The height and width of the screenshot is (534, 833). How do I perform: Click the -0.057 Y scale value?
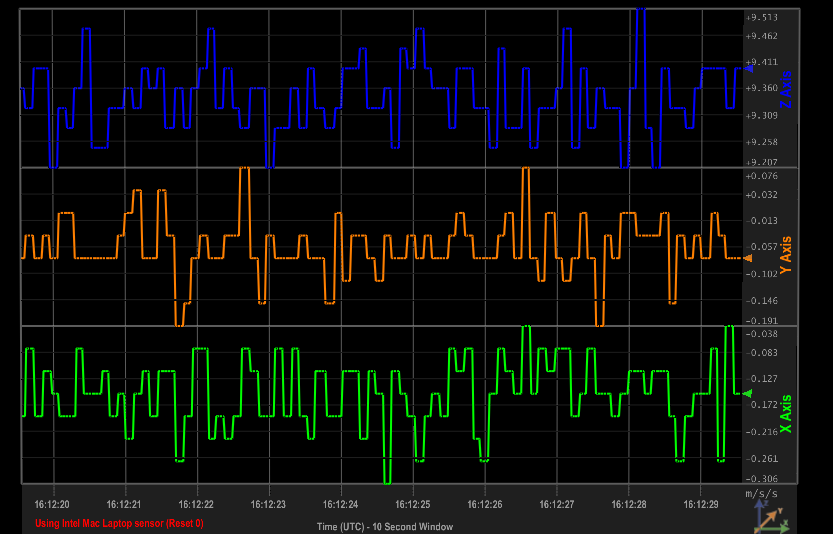762,247
